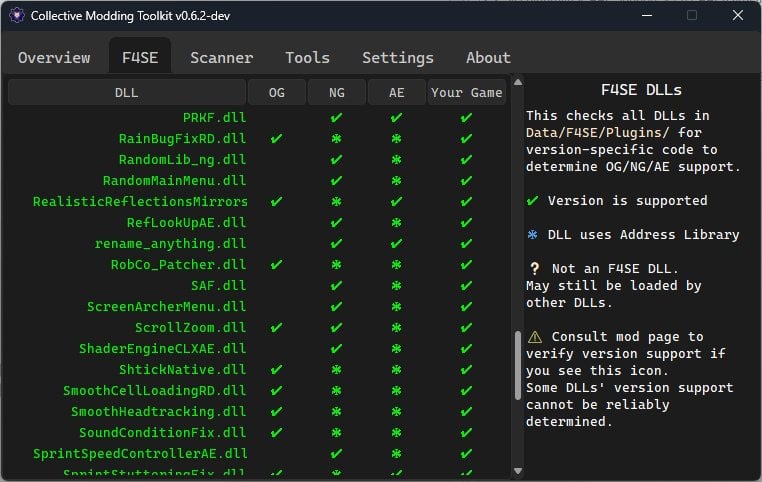The height and width of the screenshot is (482, 762).
Task: Click the app logo in title bar
Action: (x=17, y=16)
